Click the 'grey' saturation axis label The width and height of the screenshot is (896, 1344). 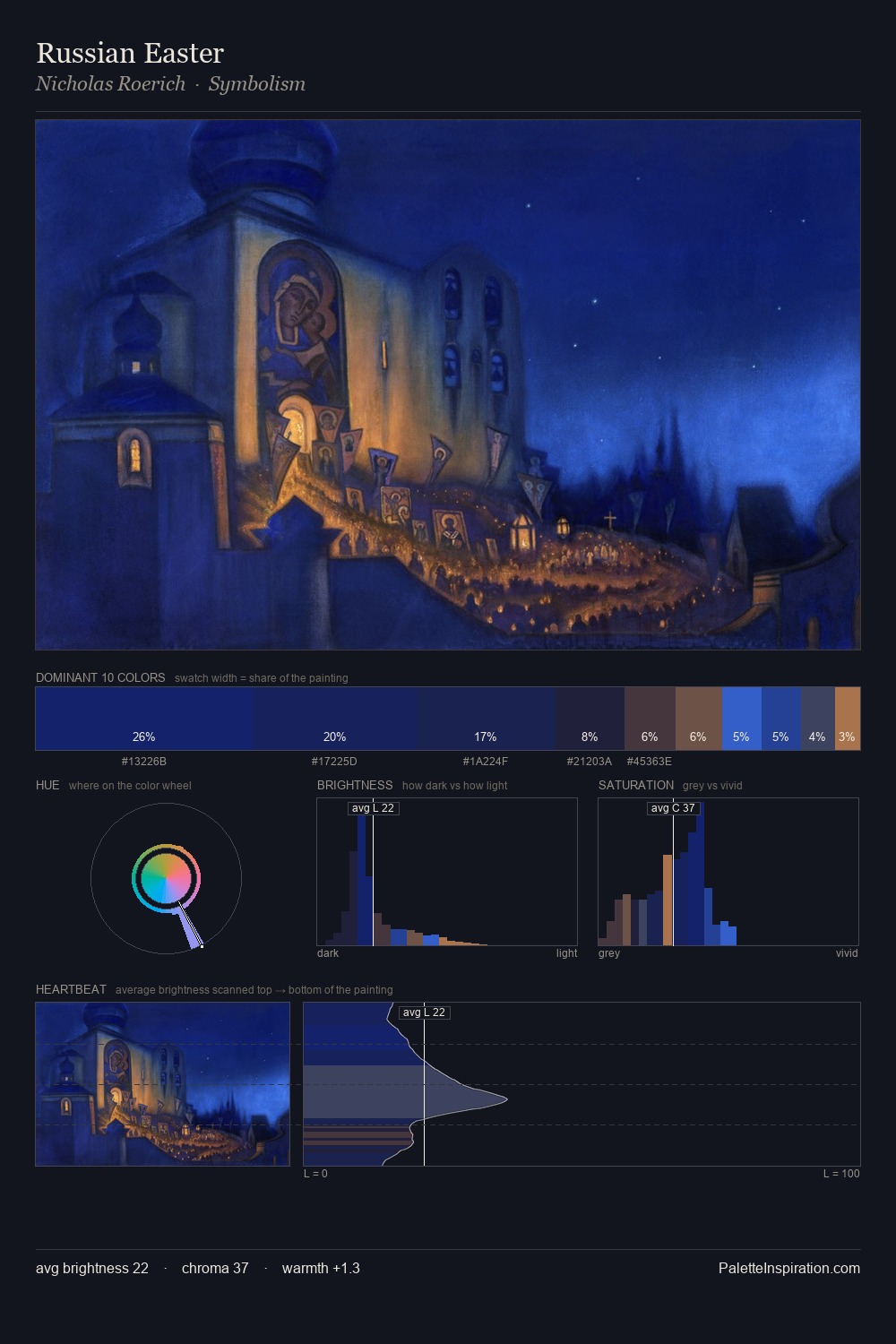tap(609, 953)
